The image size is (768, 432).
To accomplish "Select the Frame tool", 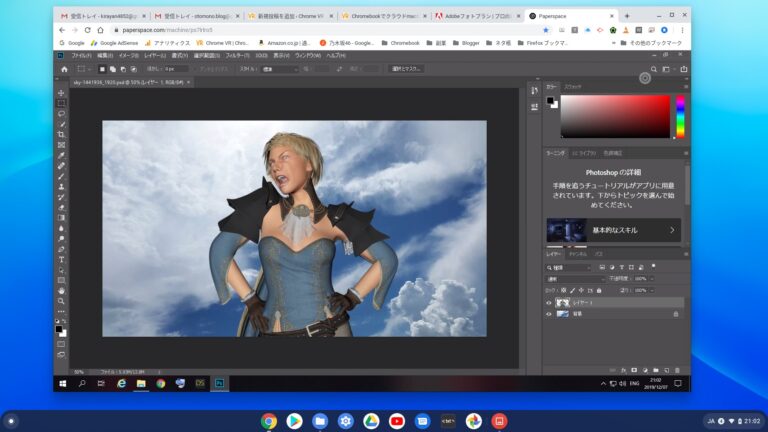I will [x=61, y=145].
